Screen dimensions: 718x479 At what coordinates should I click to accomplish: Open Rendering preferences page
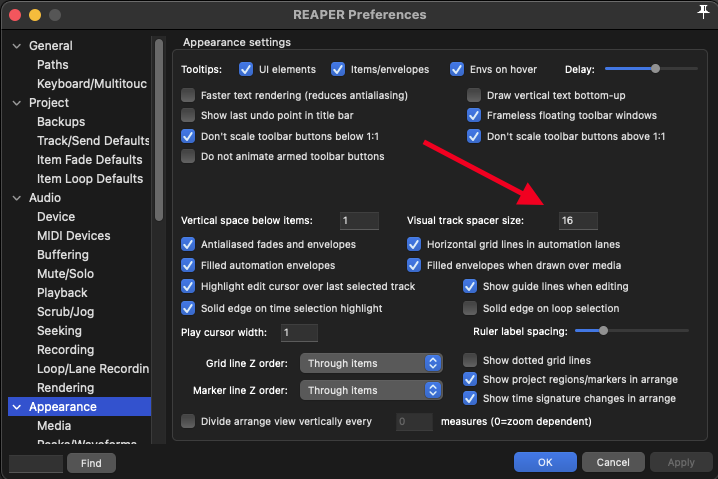click(x=65, y=388)
